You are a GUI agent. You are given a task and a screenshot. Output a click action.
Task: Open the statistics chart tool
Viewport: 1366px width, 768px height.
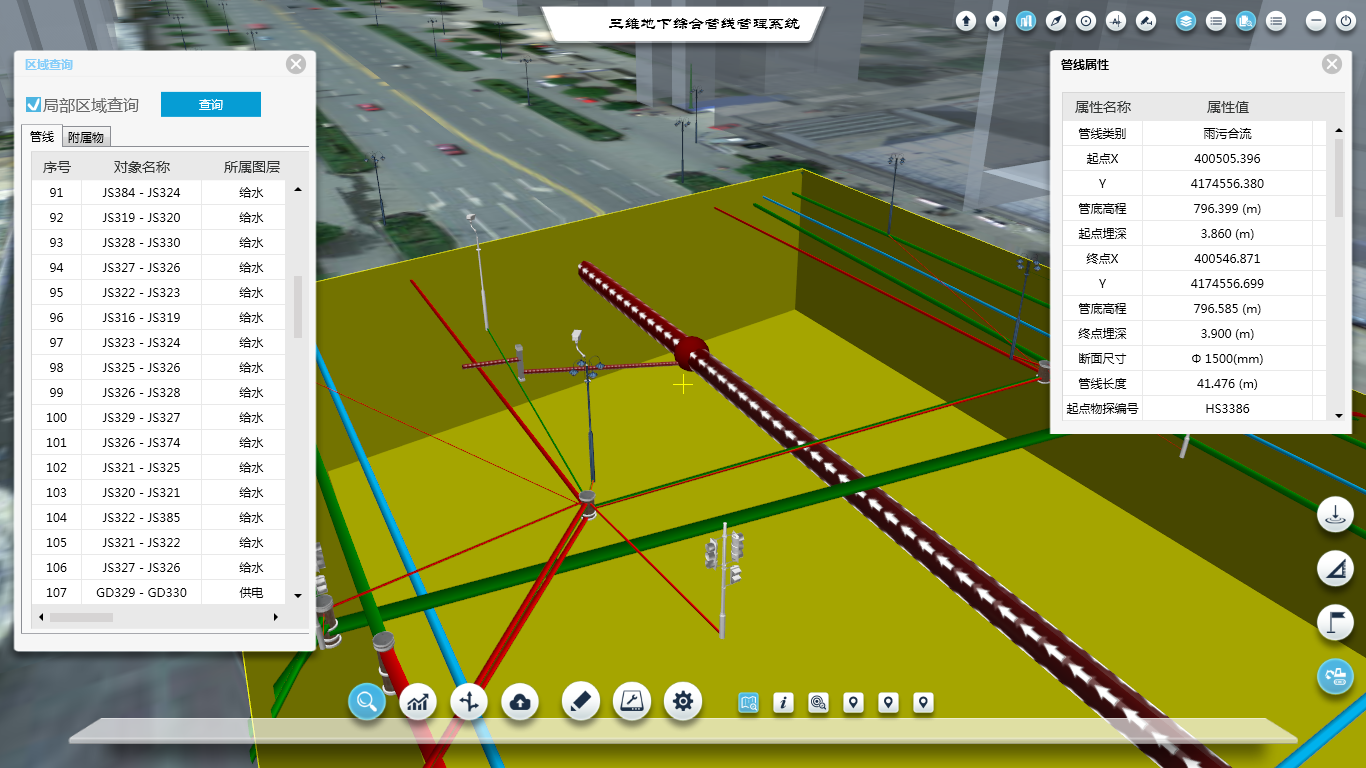point(418,702)
